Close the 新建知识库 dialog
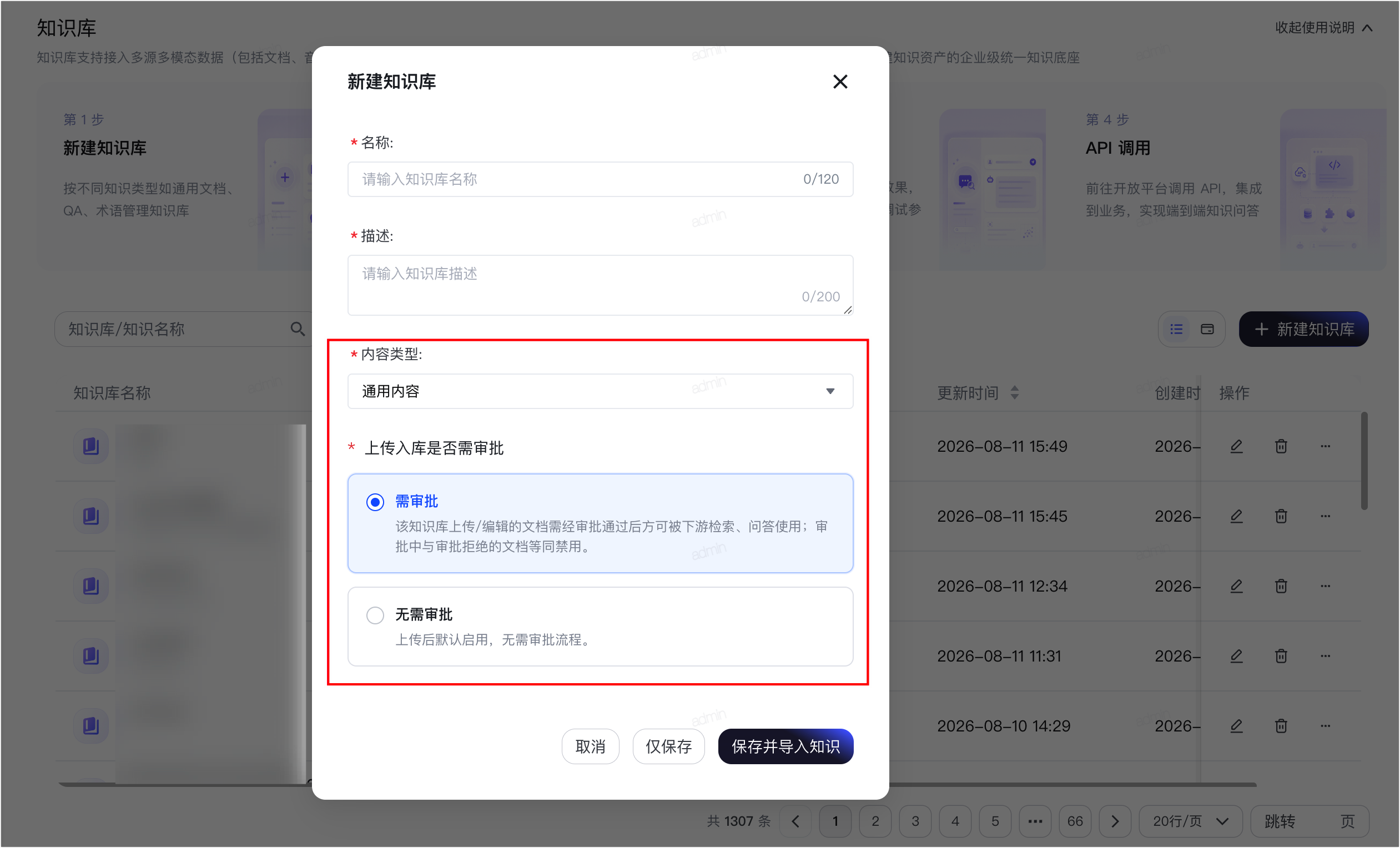The width and height of the screenshot is (1400, 848). pos(840,82)
